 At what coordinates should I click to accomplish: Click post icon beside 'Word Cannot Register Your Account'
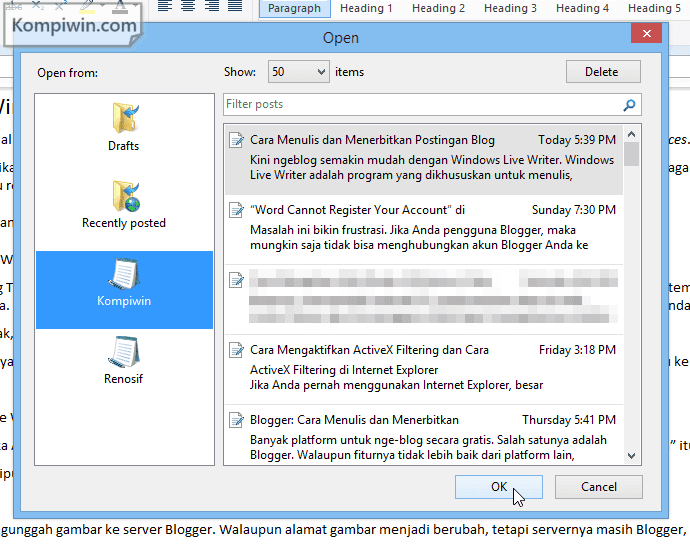click(236, 210)
